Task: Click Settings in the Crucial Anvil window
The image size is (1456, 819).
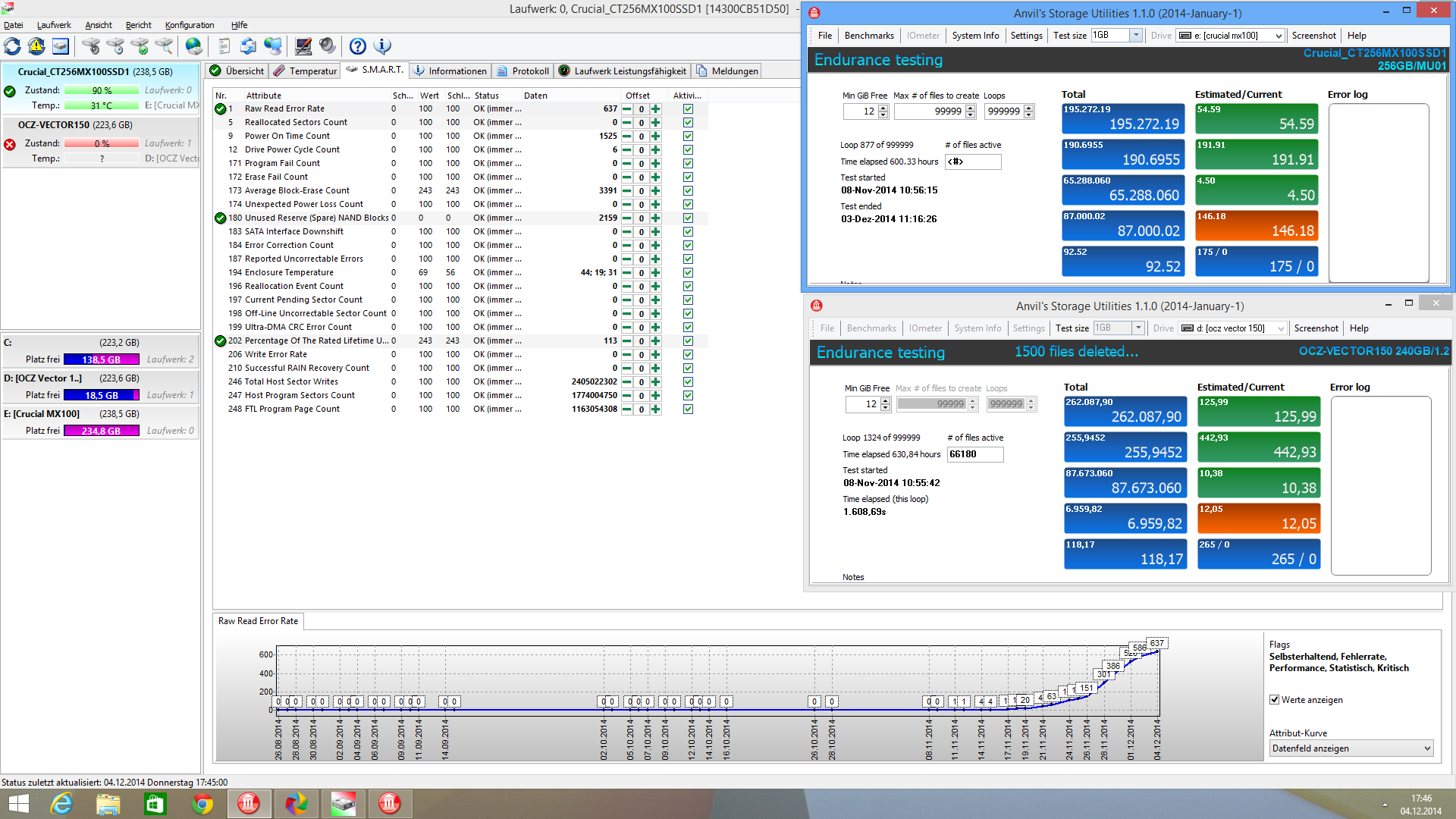Action: 1026,36
